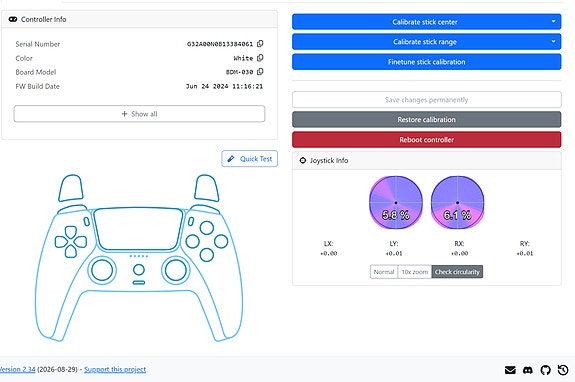Toggle the Check circularity mode
Screen dimensions: 575x382
click(457, 272)
